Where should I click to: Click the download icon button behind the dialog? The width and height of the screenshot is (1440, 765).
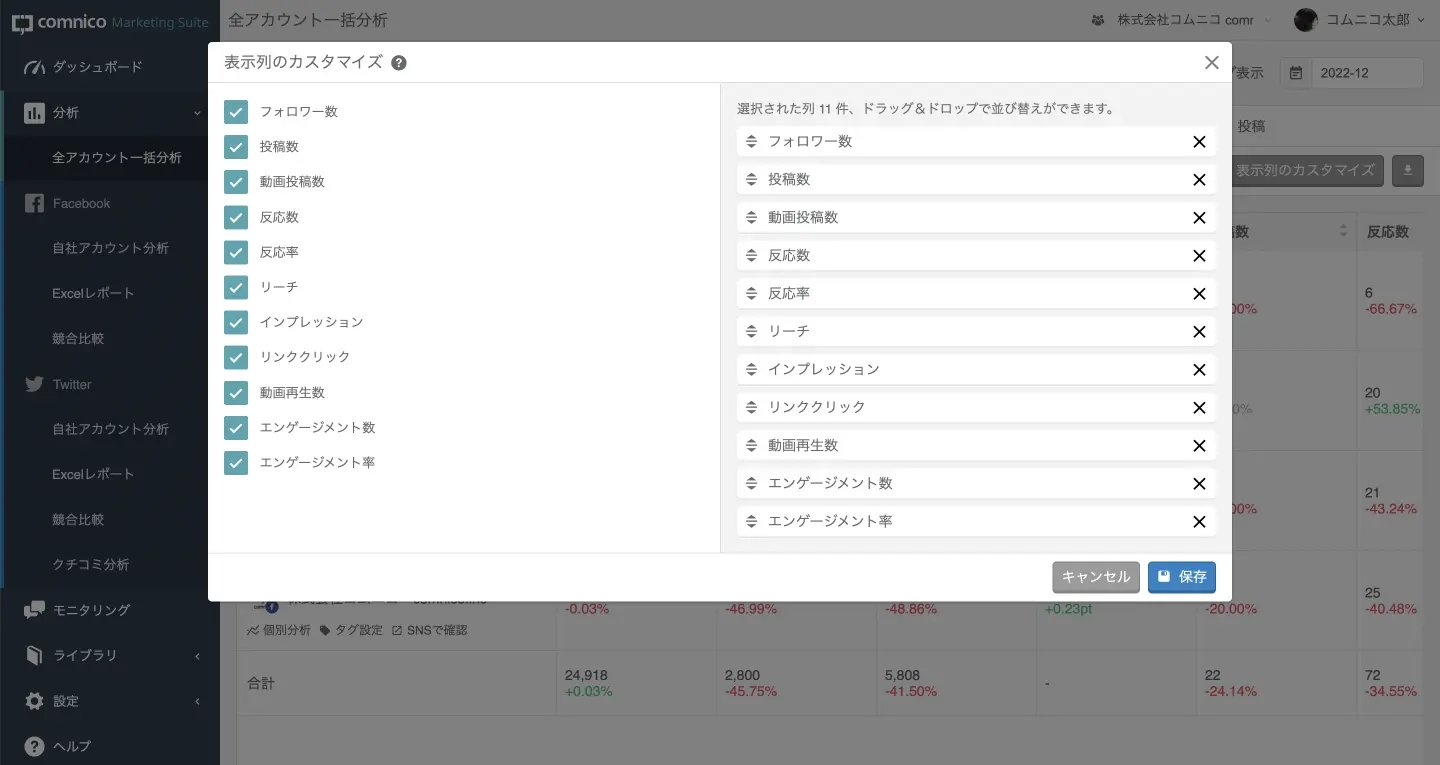1408,170
